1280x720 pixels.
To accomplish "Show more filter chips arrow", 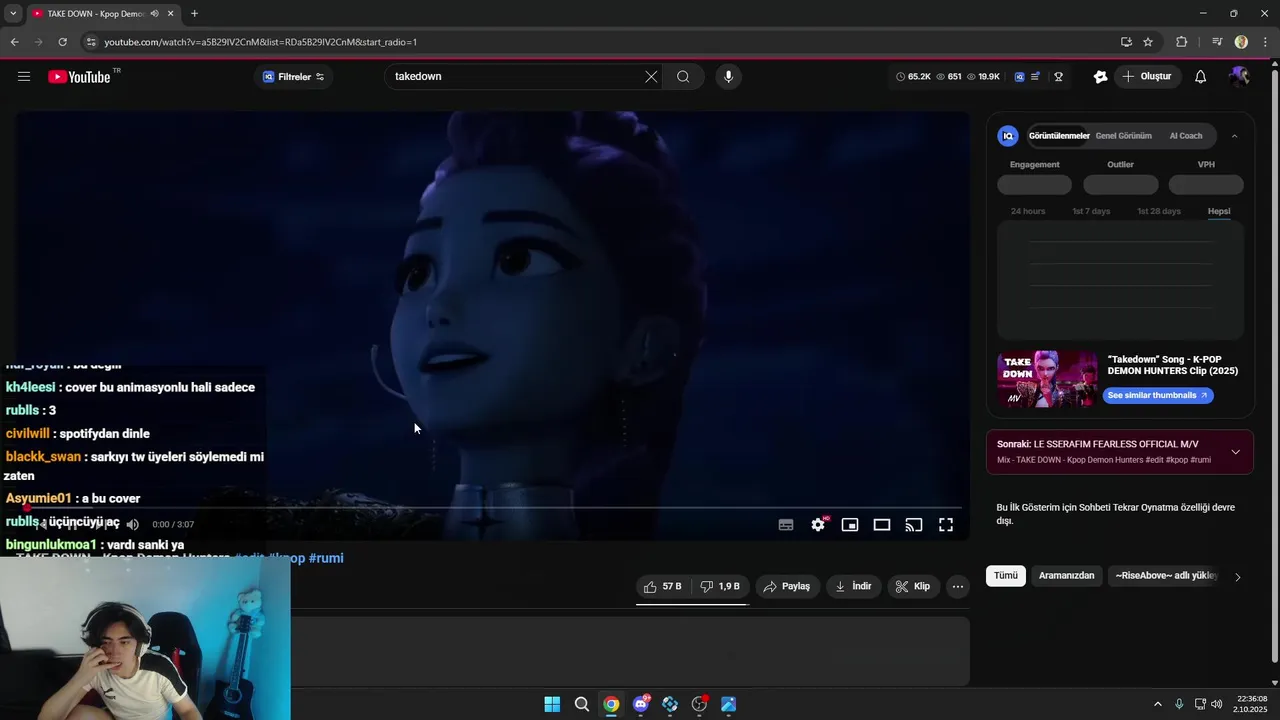I will [1237, 577].
